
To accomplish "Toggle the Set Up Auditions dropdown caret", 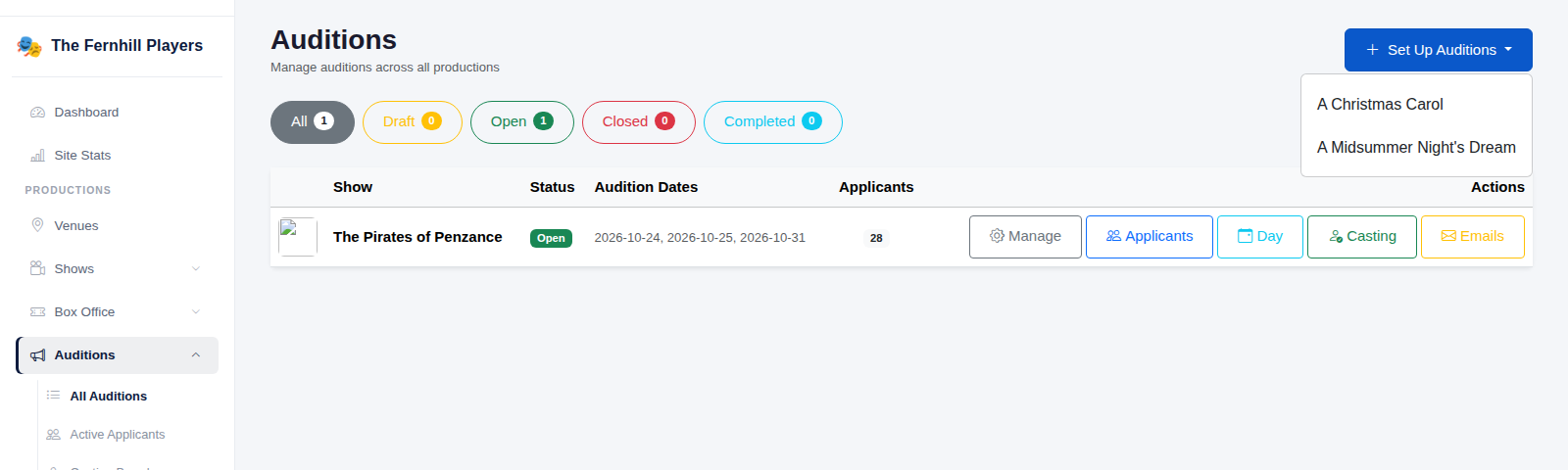I will click(1508, 50).
